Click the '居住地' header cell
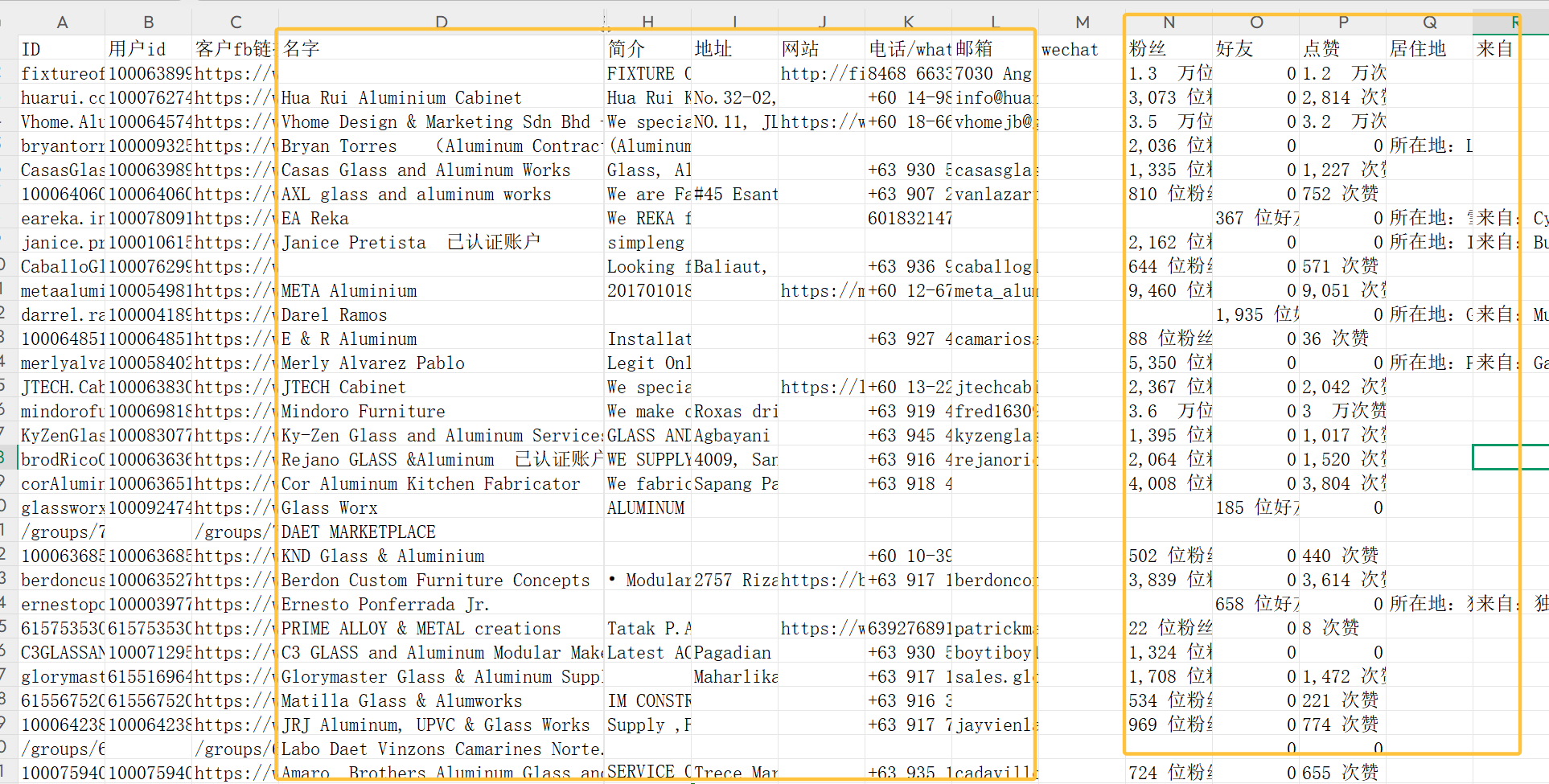The width and height of the screenshot is (1549, 784). tap(1430, 48)
